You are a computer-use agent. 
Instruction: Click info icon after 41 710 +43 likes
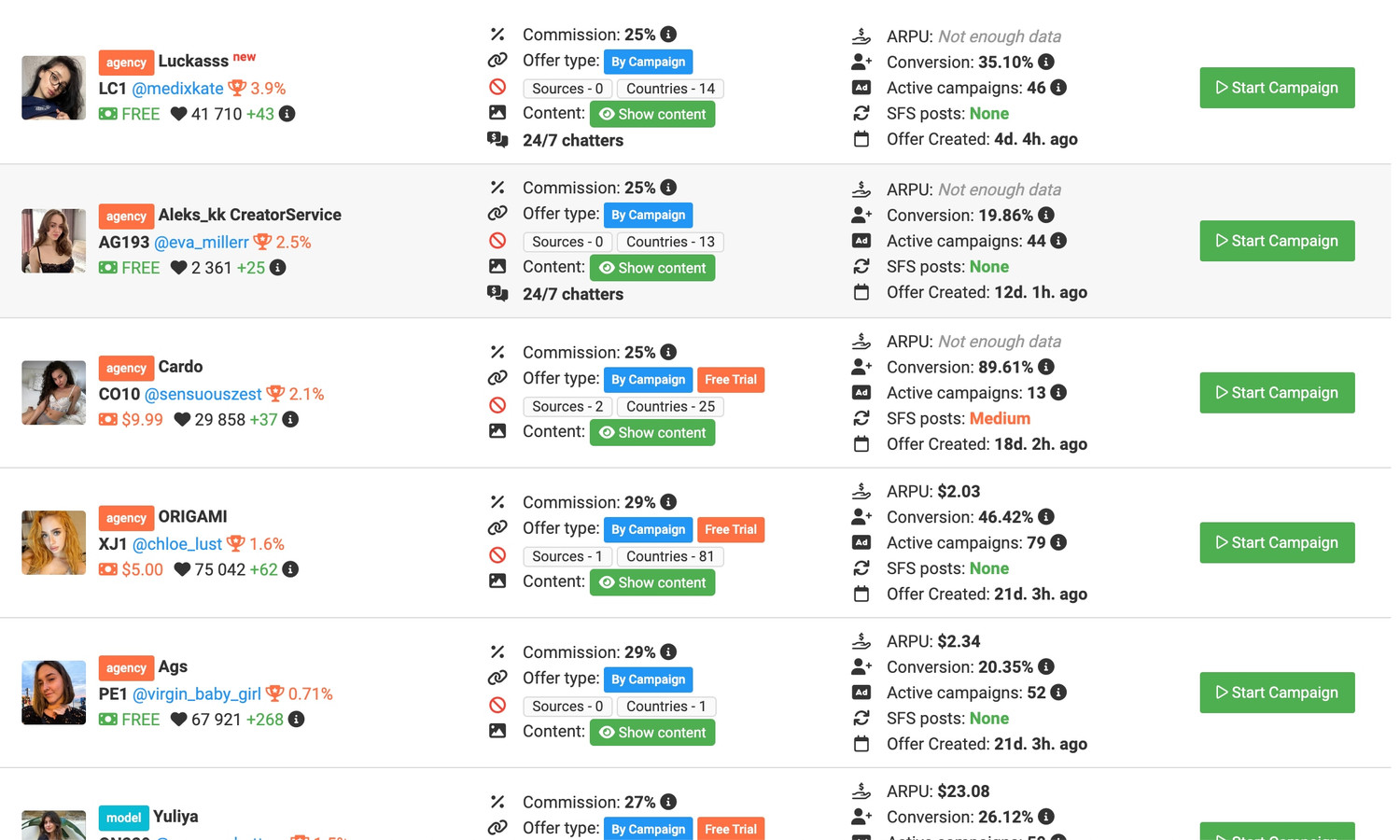[x=287, y=114]
